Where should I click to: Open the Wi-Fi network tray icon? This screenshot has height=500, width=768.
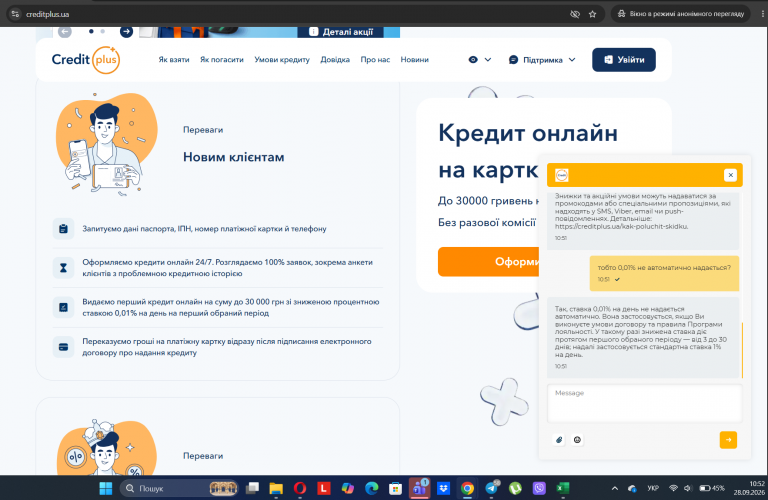pyautogui.click(x=673, y=488)
